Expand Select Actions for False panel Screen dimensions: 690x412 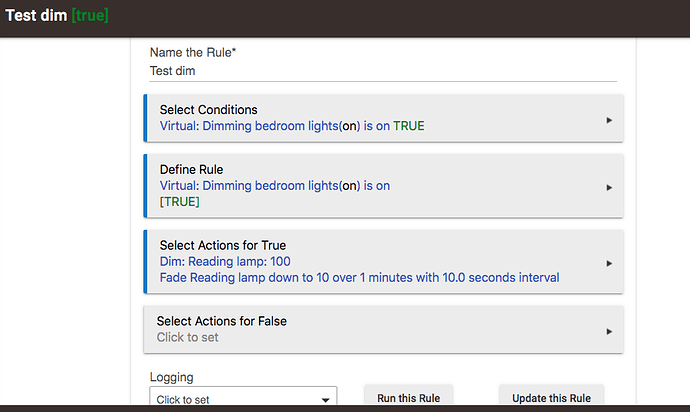point(383,329)
